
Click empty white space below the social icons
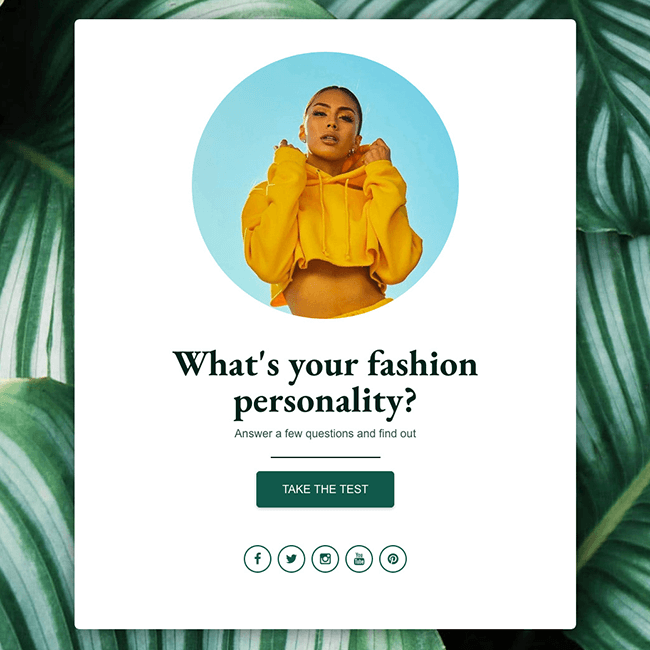(x=325, y=601)
